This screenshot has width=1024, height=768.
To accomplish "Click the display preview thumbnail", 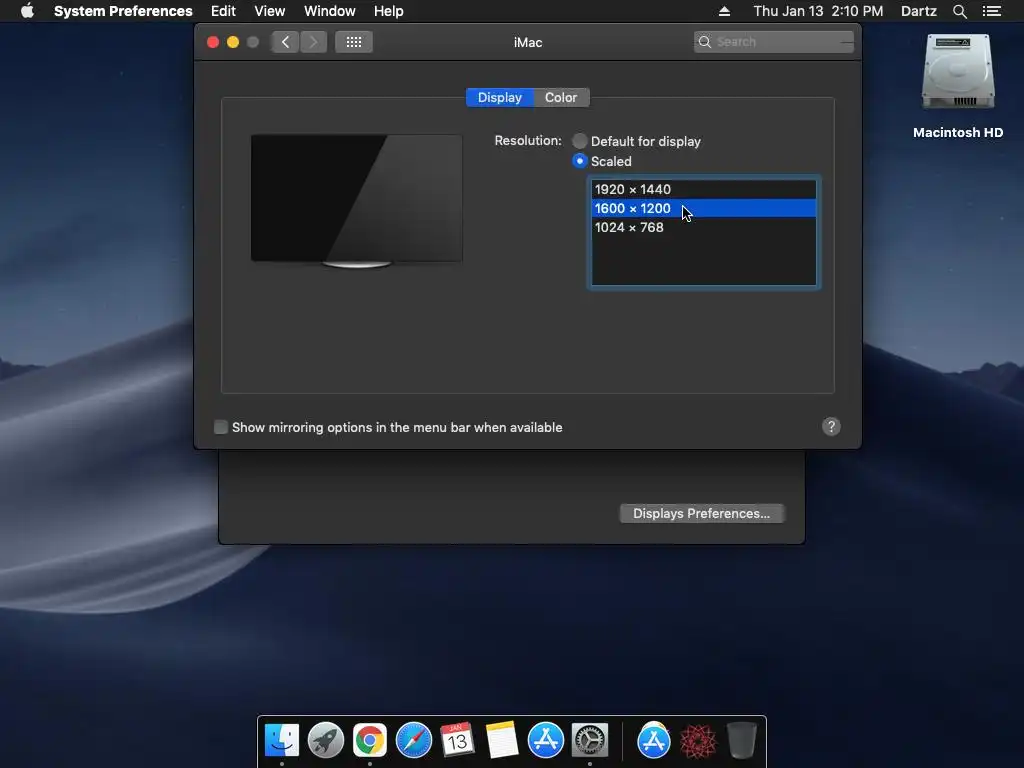I will [357, 200].
